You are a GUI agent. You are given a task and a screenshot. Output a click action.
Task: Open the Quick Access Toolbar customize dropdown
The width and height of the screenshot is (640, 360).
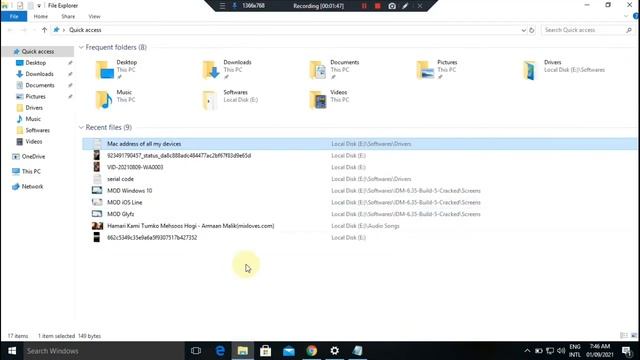(39, 6)
